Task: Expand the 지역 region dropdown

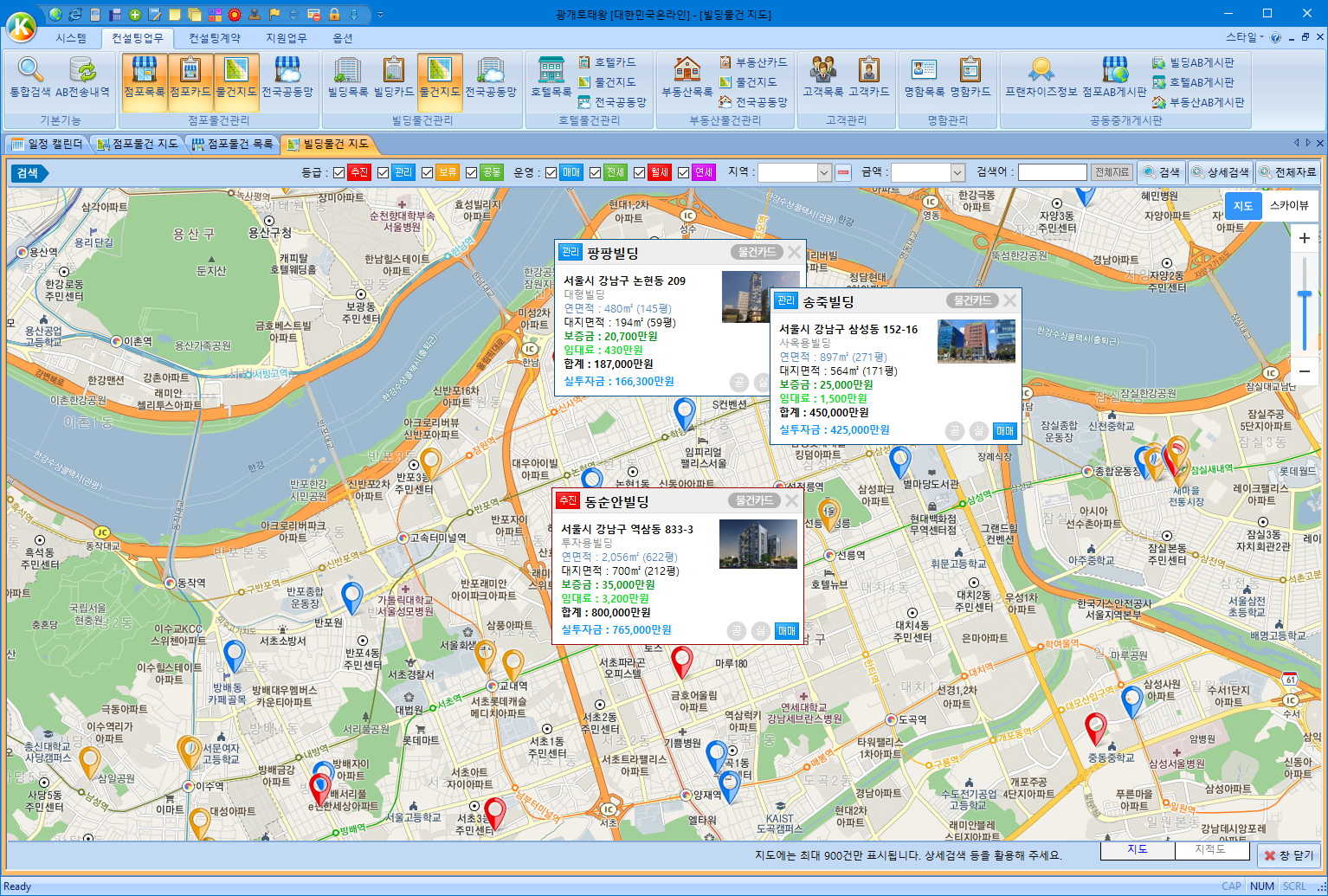Action: (824, 172)
